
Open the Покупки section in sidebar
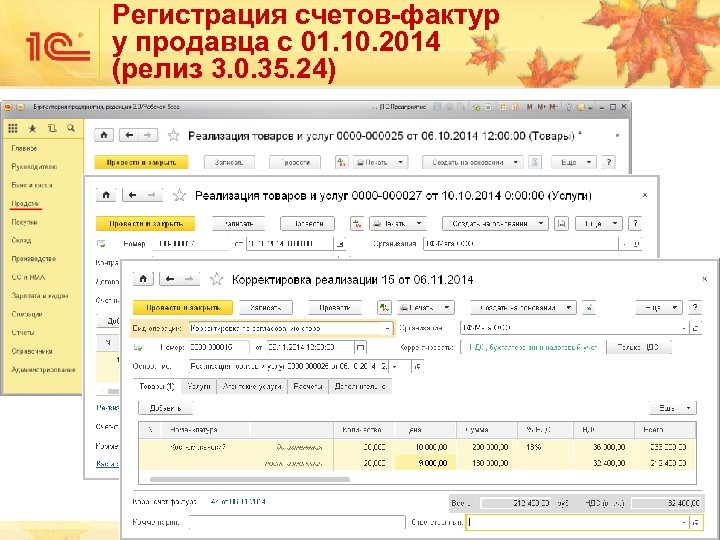point(24,222)
